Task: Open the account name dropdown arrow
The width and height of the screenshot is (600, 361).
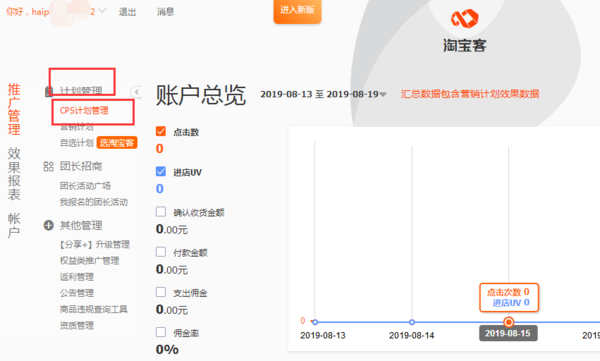Action: (x=102, y=11)
